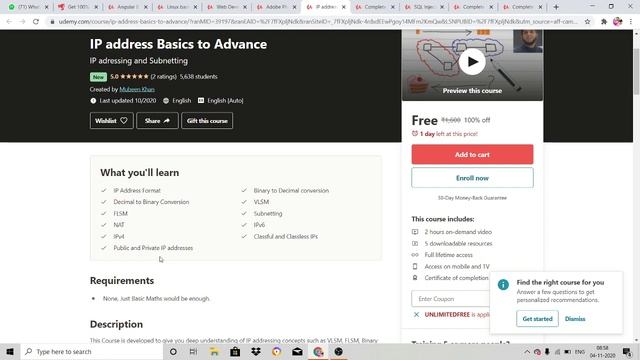Viewport: 640px width, 360px height.
Task: Open File Explorer from taskbar
Action: tap(214, 351)
